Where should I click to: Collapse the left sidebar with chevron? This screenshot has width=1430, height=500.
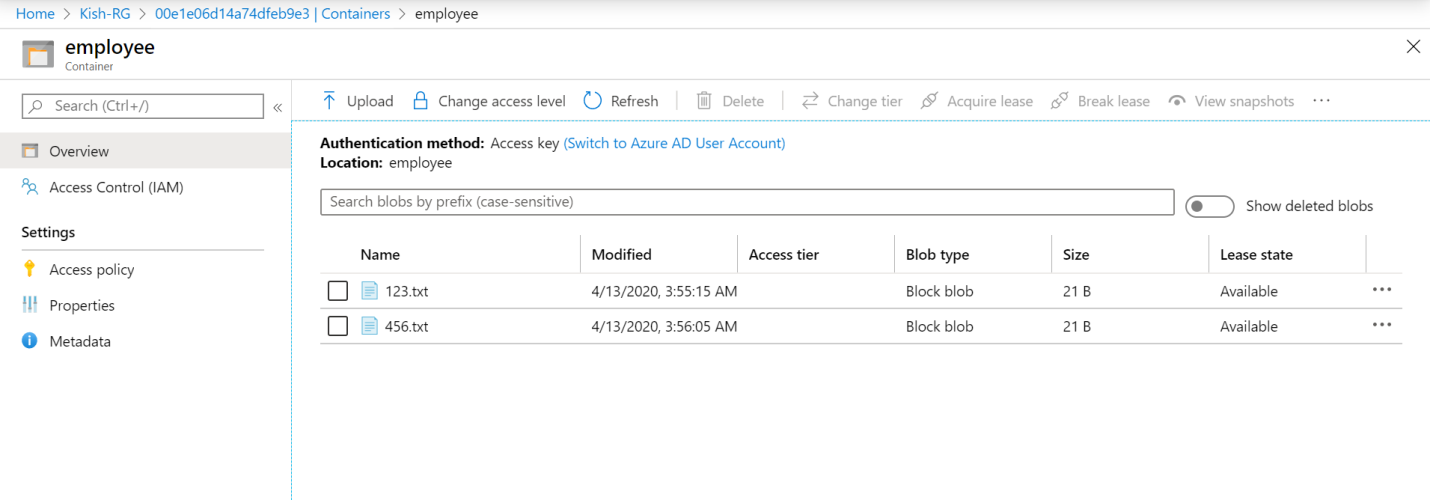[277, 107]
